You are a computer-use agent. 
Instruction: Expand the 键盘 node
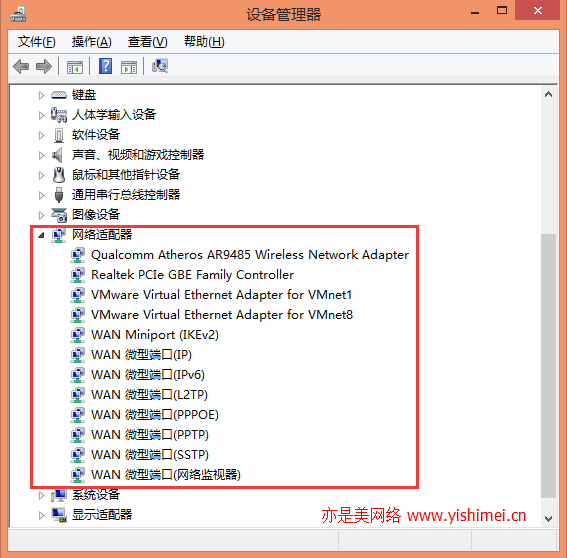tap(41, 95)
